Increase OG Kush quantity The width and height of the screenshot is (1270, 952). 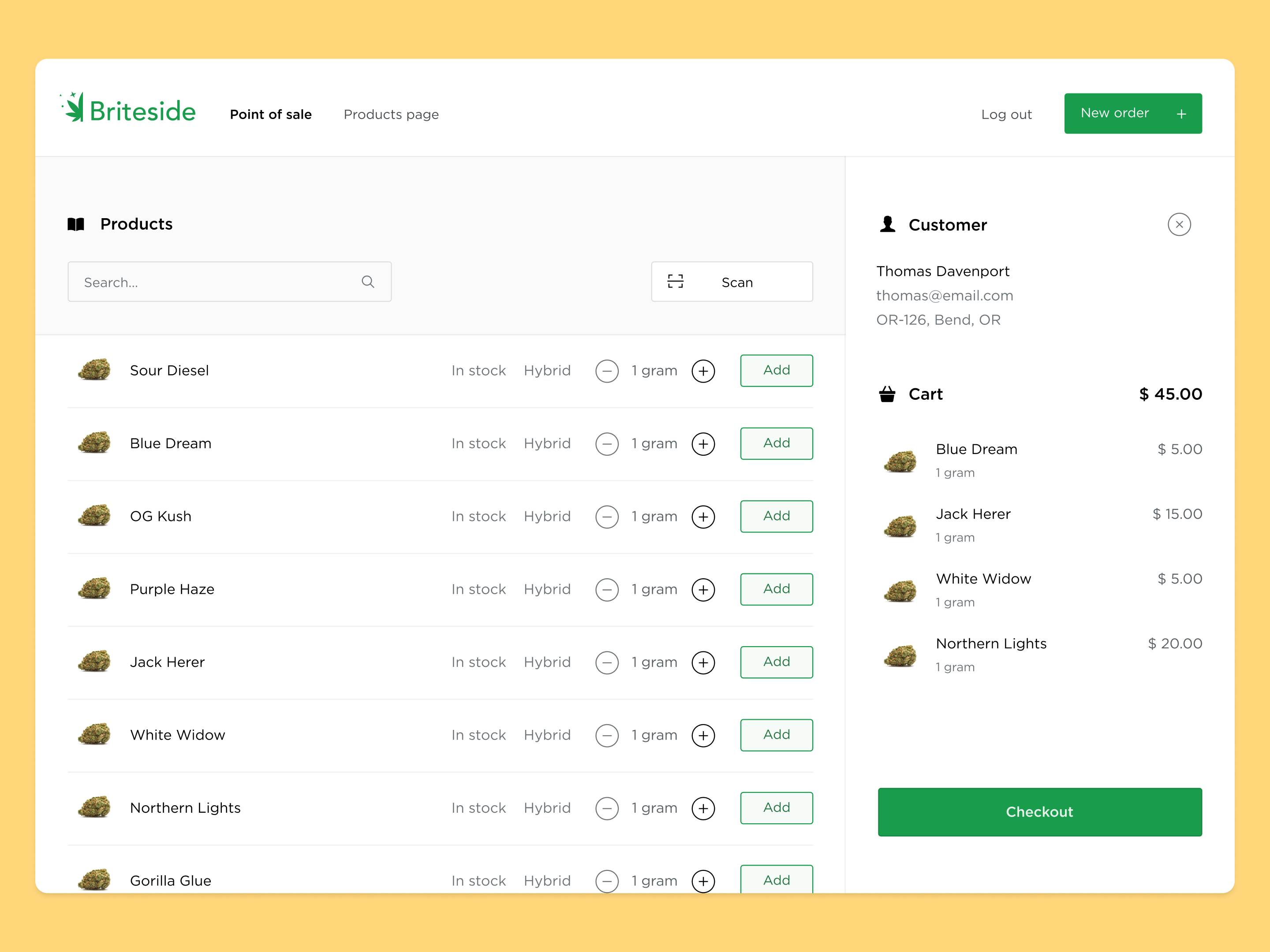point(703,517)
